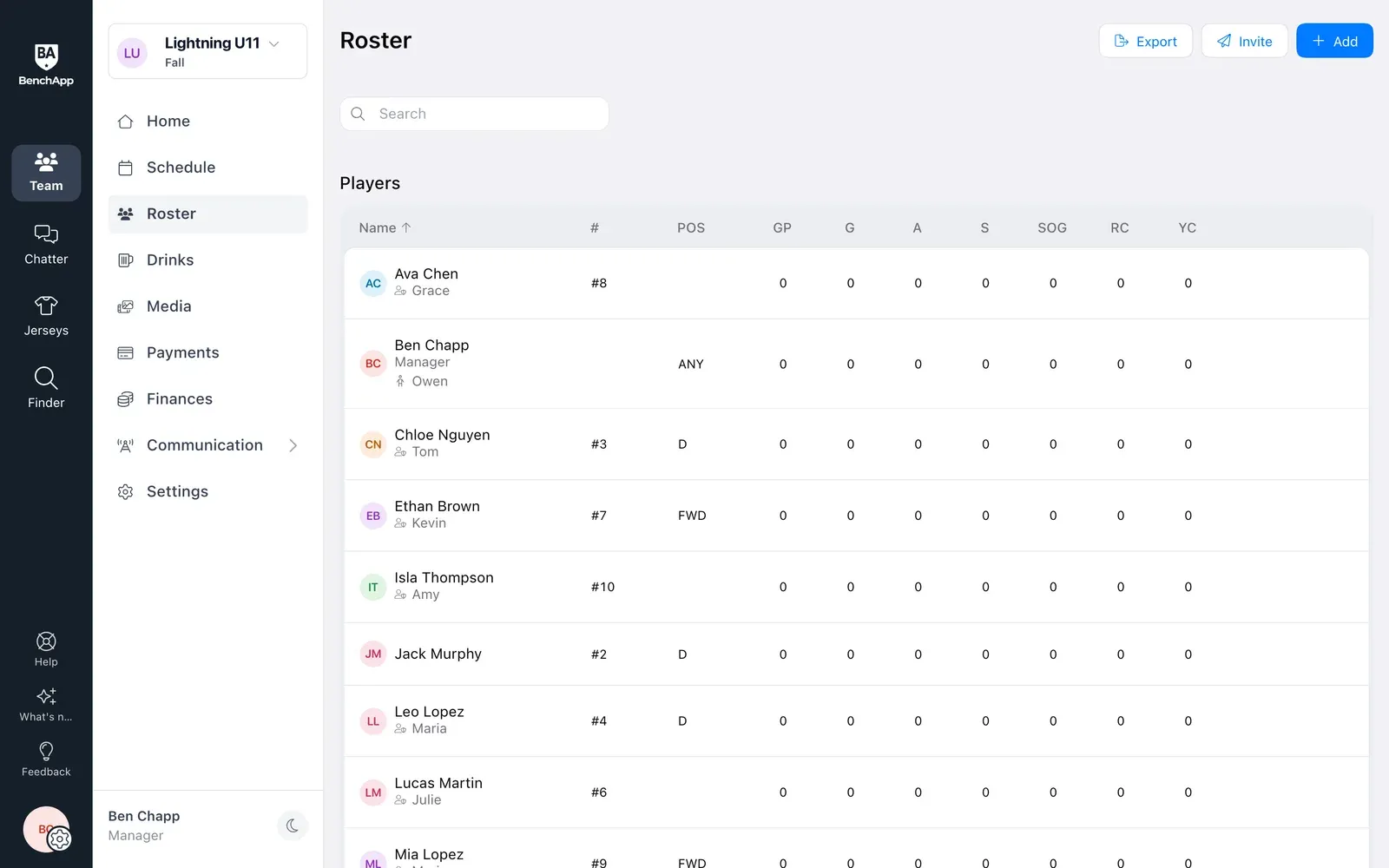Open the Payments menu item
This screenshot has height=868, width=1389.
[207, 352]
